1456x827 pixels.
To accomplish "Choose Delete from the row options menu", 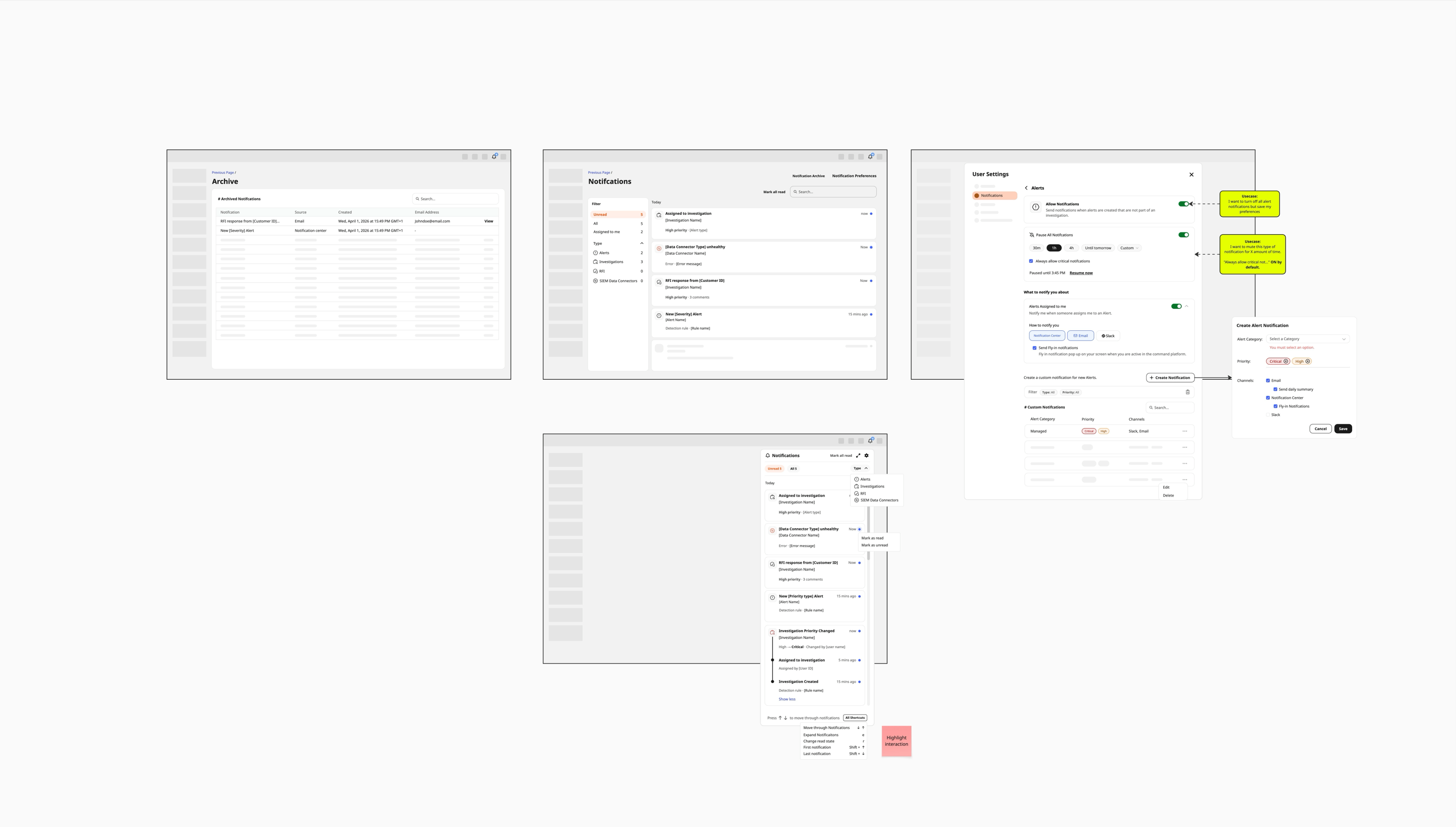I will [1168, 496].
